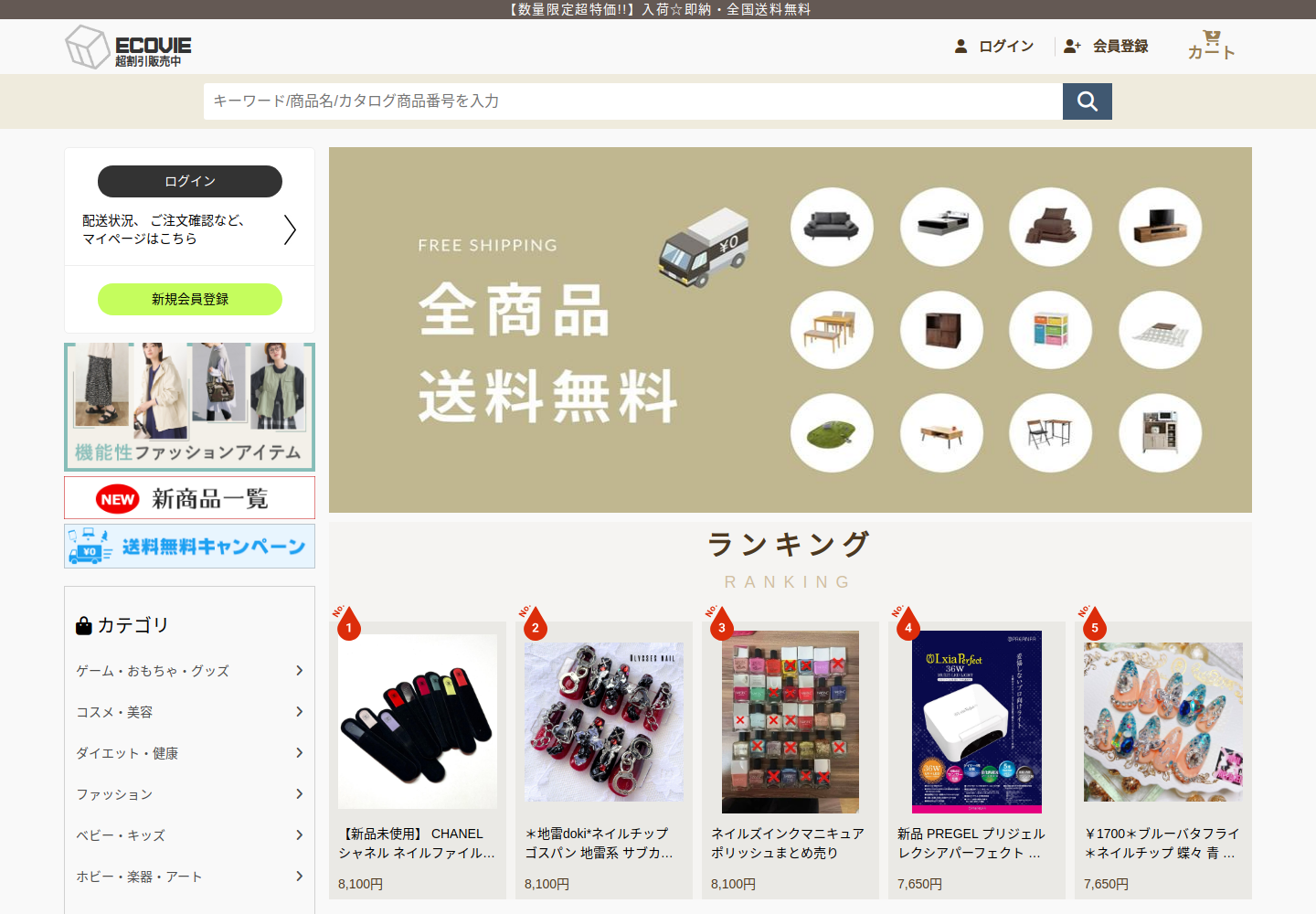Select the kitchen shelf rack circle icon
Screen dimensions: 1316x914
(1161, 433)
